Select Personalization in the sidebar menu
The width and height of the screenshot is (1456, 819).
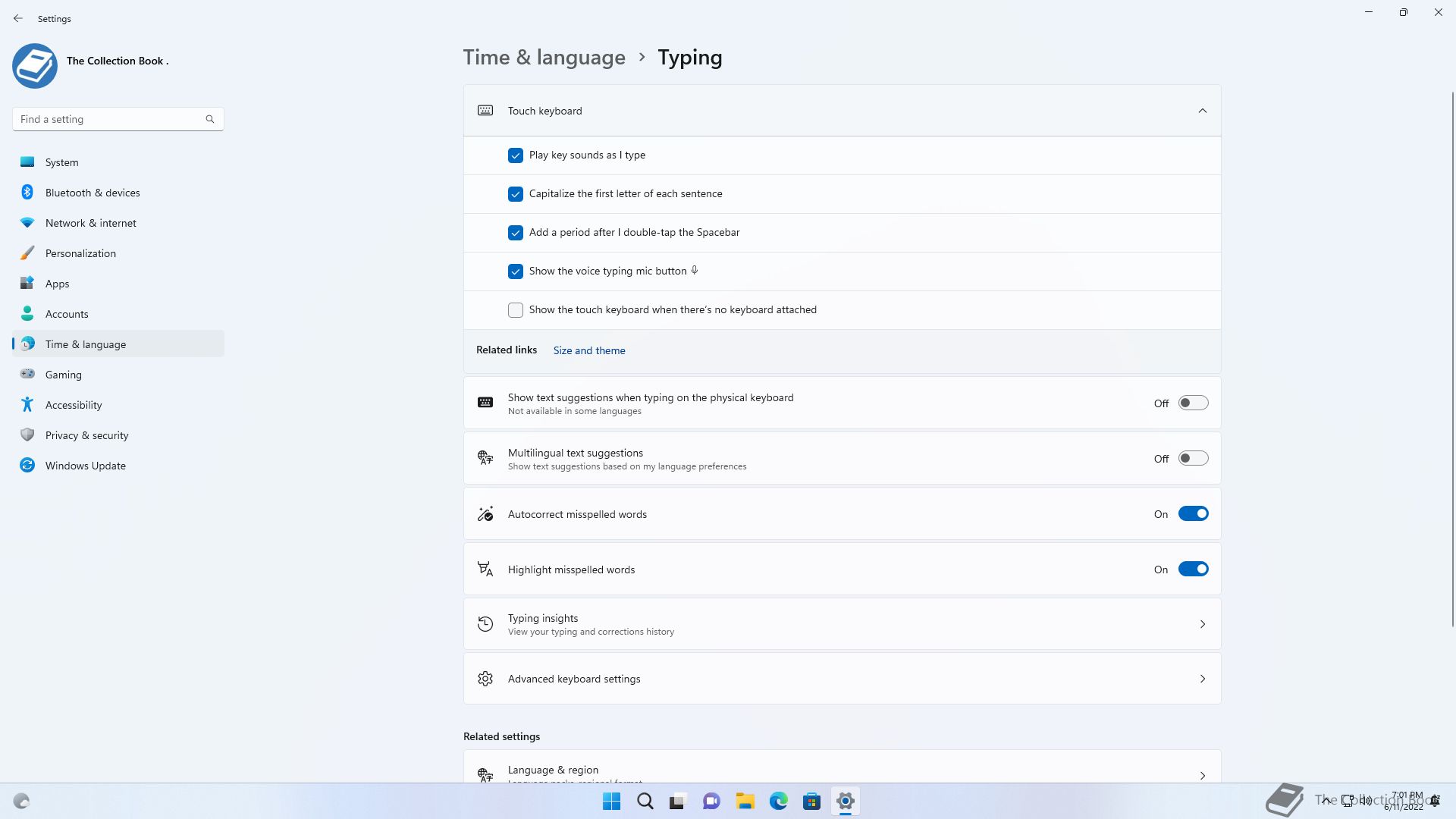point(80,253)
